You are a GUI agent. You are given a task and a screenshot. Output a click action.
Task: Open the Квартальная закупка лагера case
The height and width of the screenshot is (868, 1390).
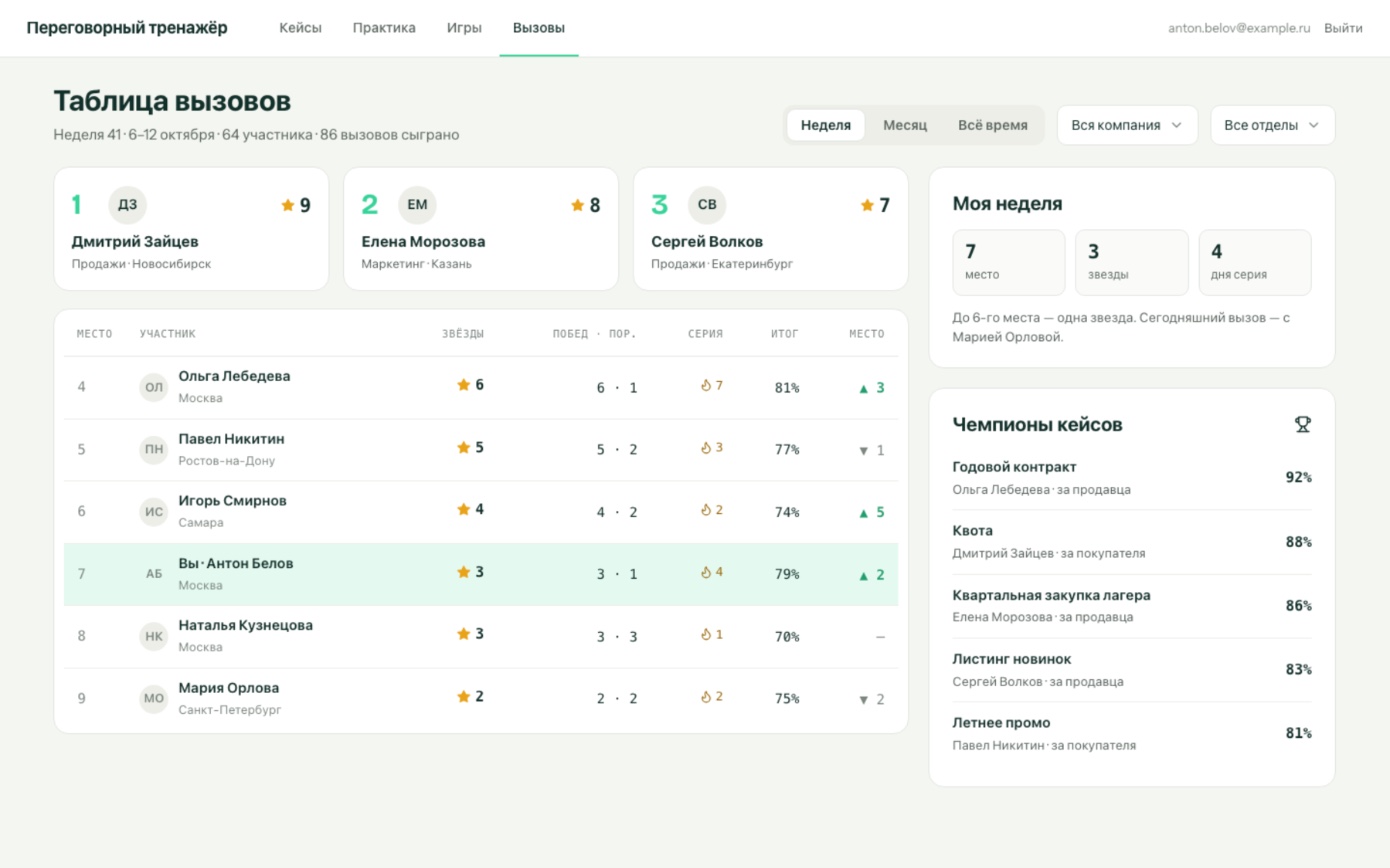point(1132,606)
